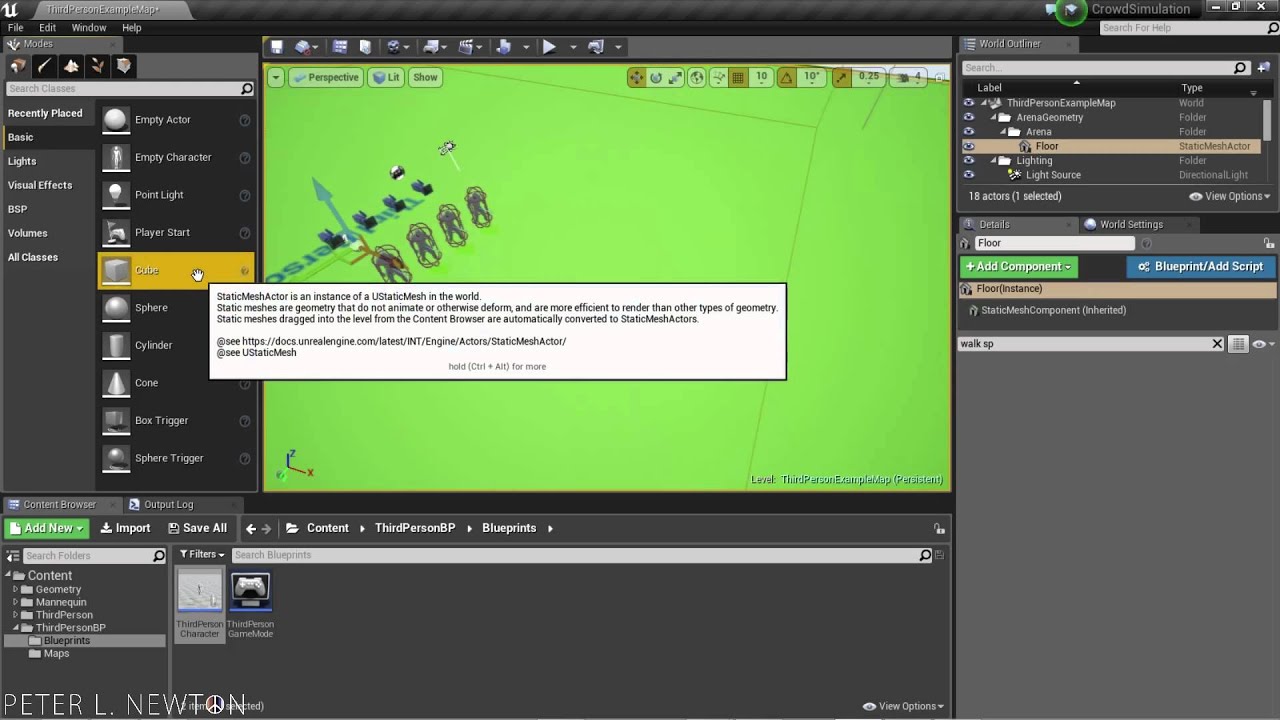
Task: Click the Play in editor button
Action: click(x=549, y=47)
